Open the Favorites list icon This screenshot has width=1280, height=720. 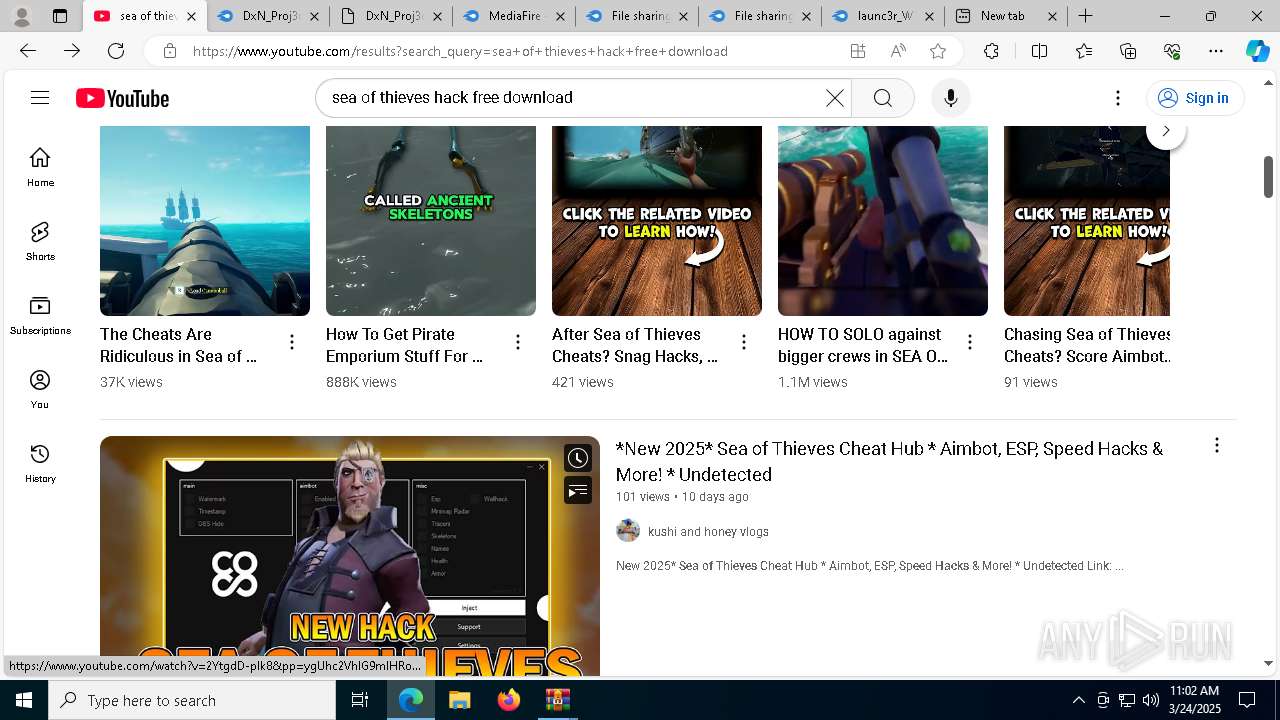coord(1084,51)
